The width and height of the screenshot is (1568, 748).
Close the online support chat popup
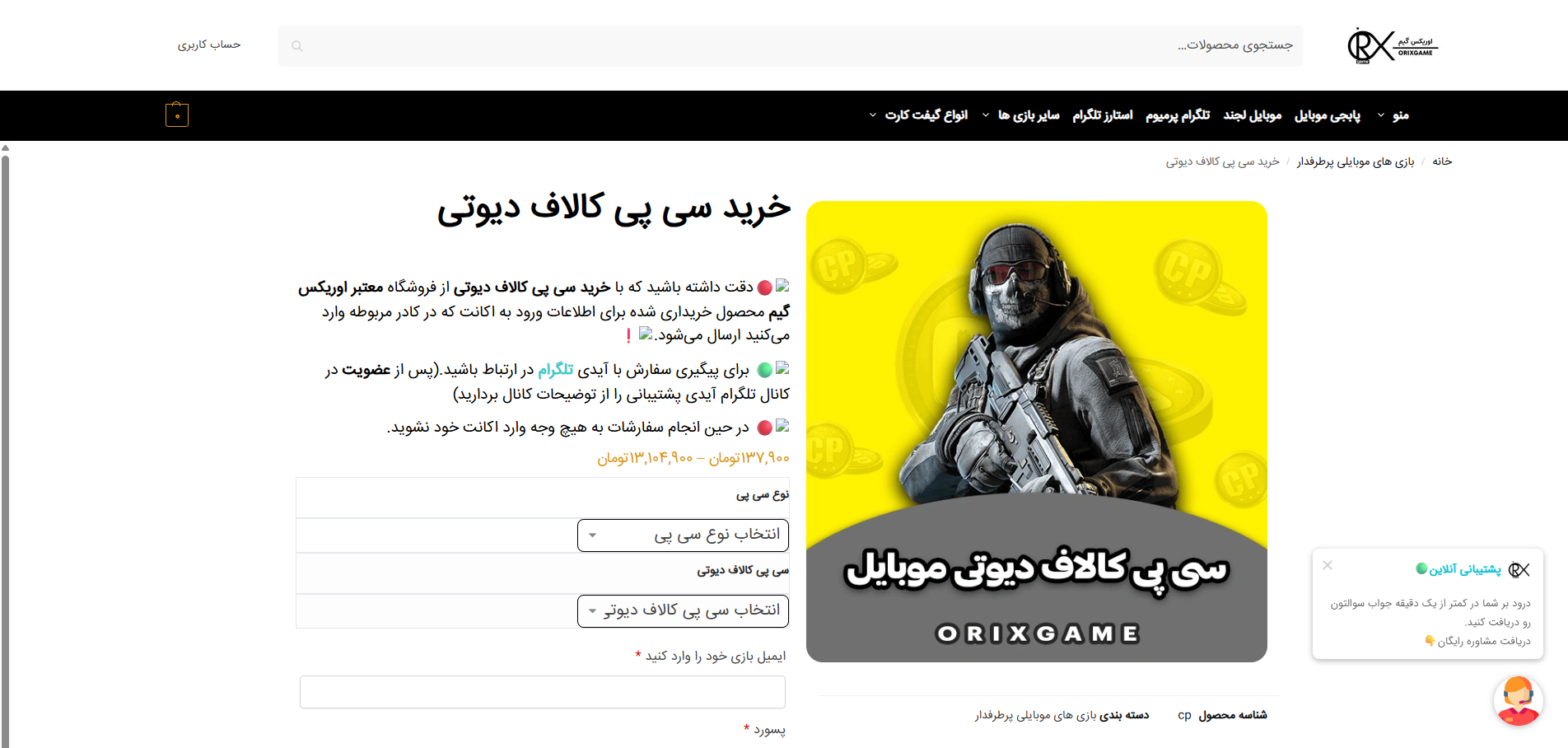[1327, 566]
